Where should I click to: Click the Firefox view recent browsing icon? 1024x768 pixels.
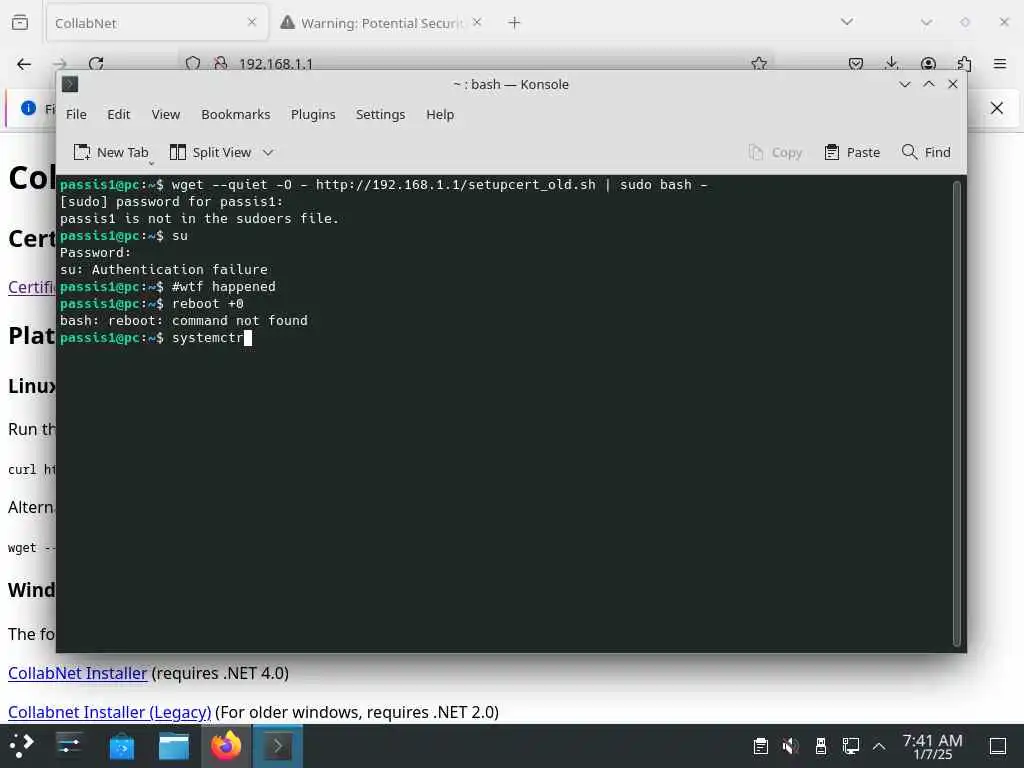pos(20,23)
